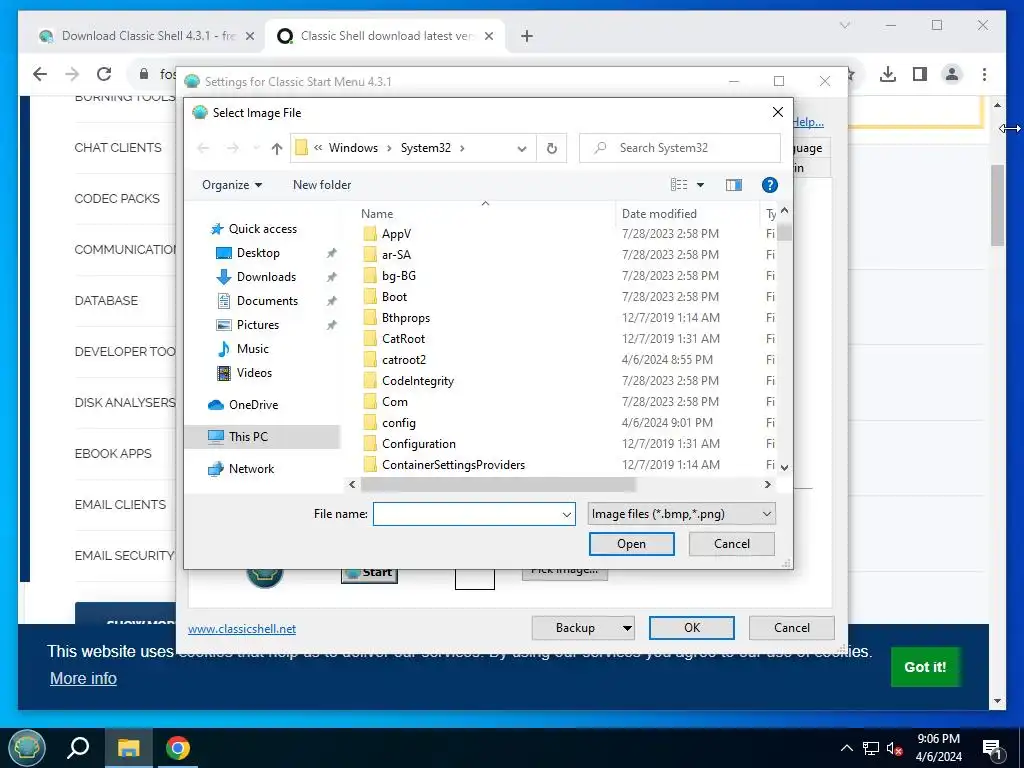Click the Open button
Image resolution: width=1024 pixels, height=768 pixels.
[x=631, y=544]
